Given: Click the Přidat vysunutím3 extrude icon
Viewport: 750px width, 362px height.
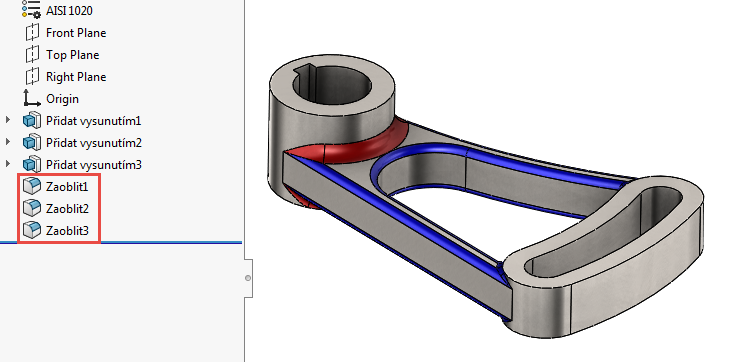Looking at the screenshot, I should click(x=32, y=165).
